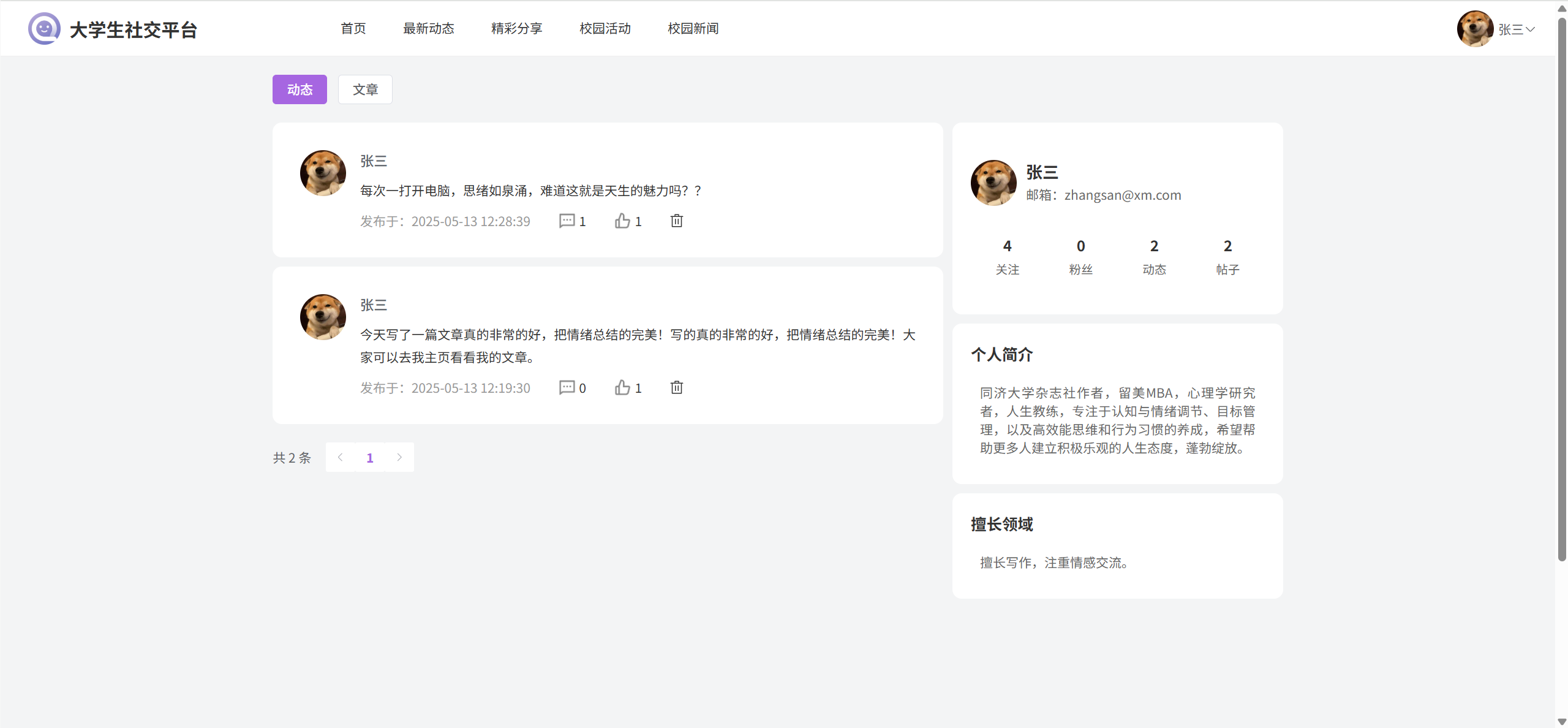Delete the post published at 12:19:30

coord(676,388)
